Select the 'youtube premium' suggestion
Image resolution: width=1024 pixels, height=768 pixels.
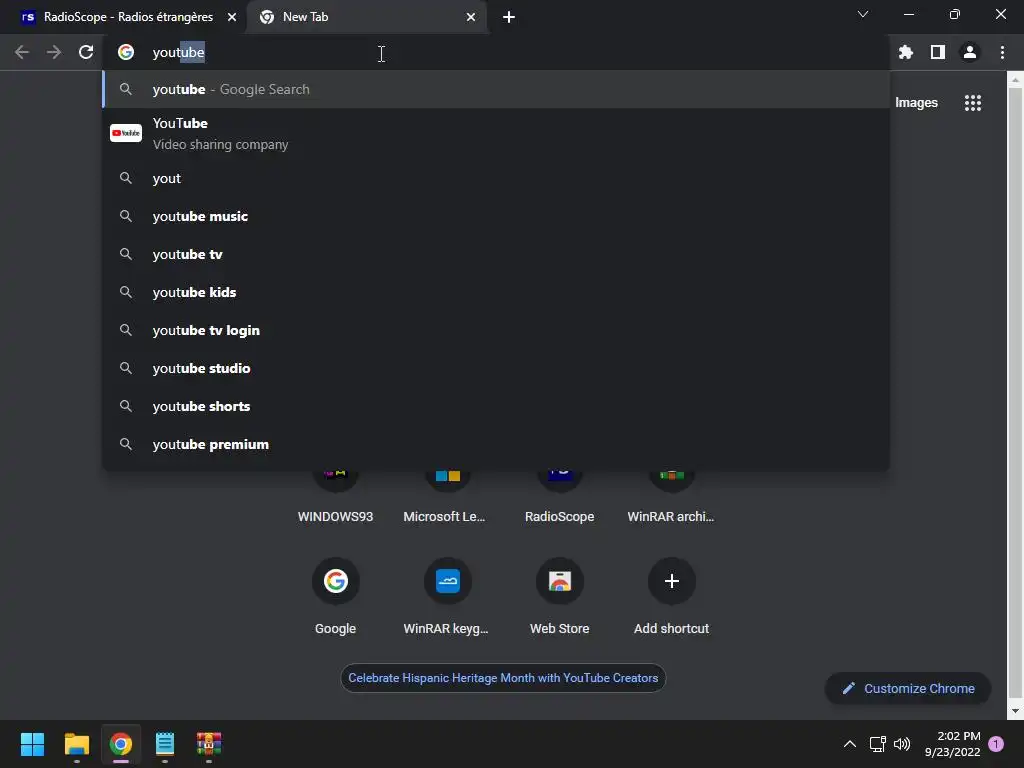(496, 444)
